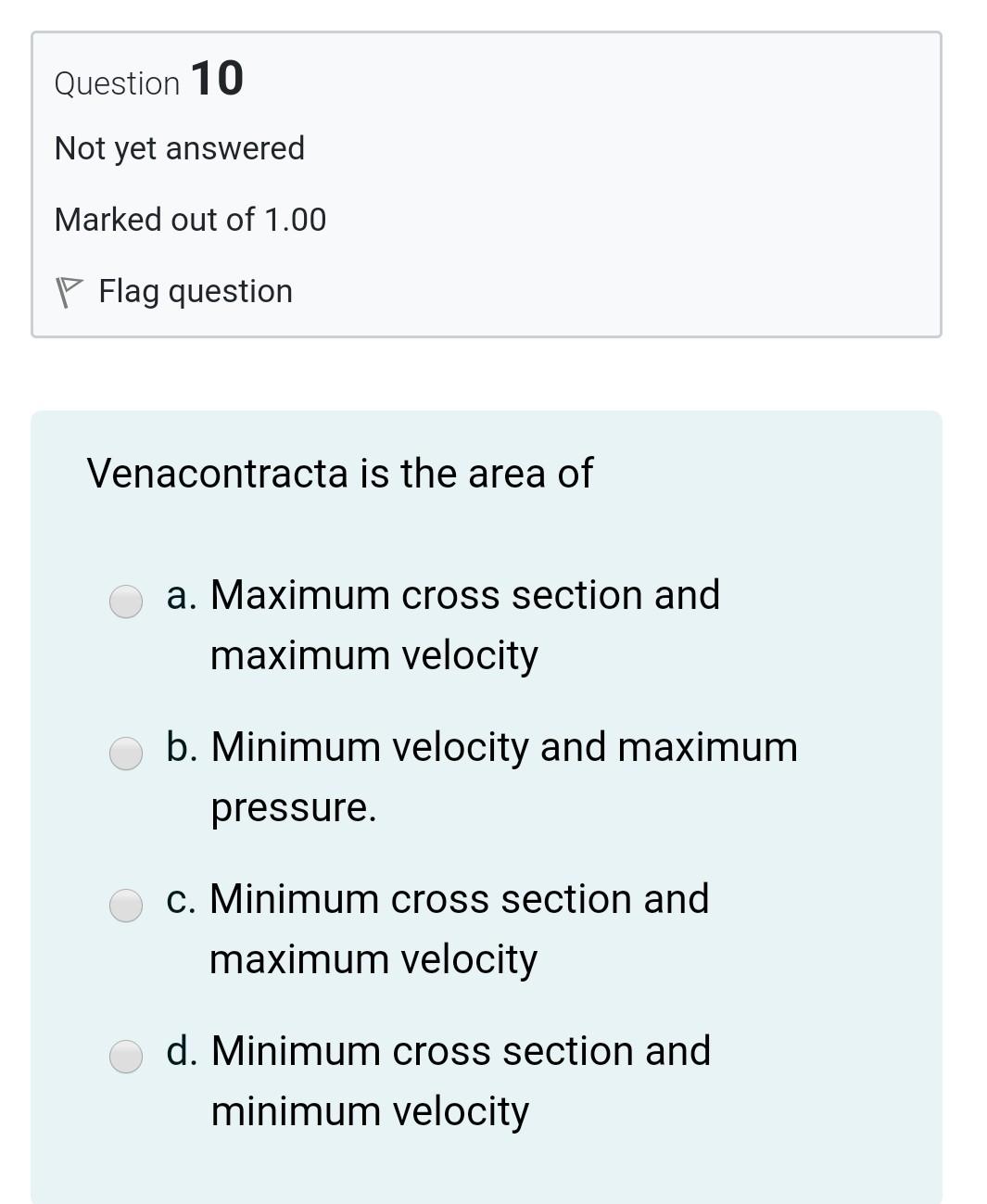Image resolution: width=987 pixels, height=1204 pixels.
Task: Click the 'a.' letter label
Action: pos(182,595)
